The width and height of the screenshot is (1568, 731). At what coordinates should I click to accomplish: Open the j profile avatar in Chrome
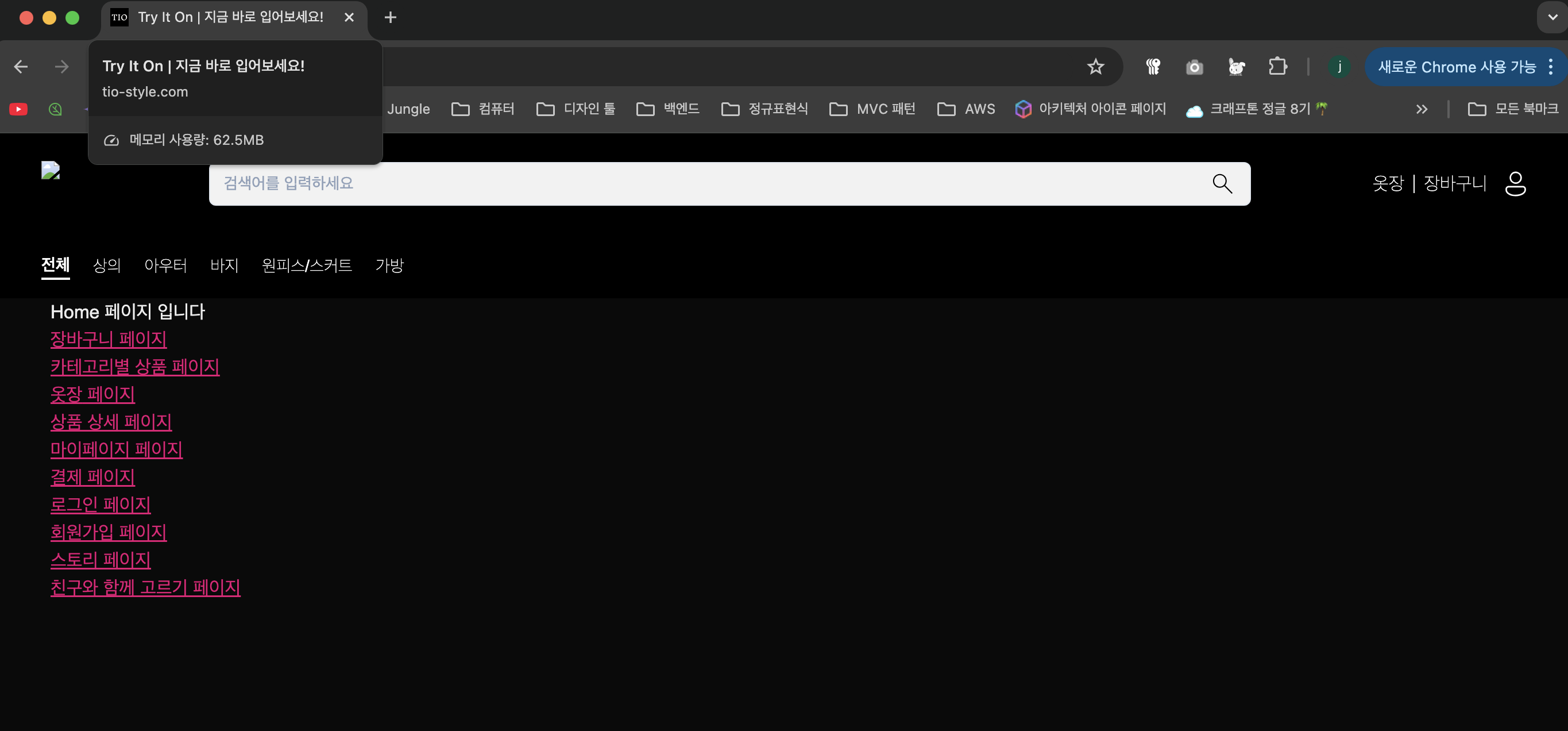1339,67
